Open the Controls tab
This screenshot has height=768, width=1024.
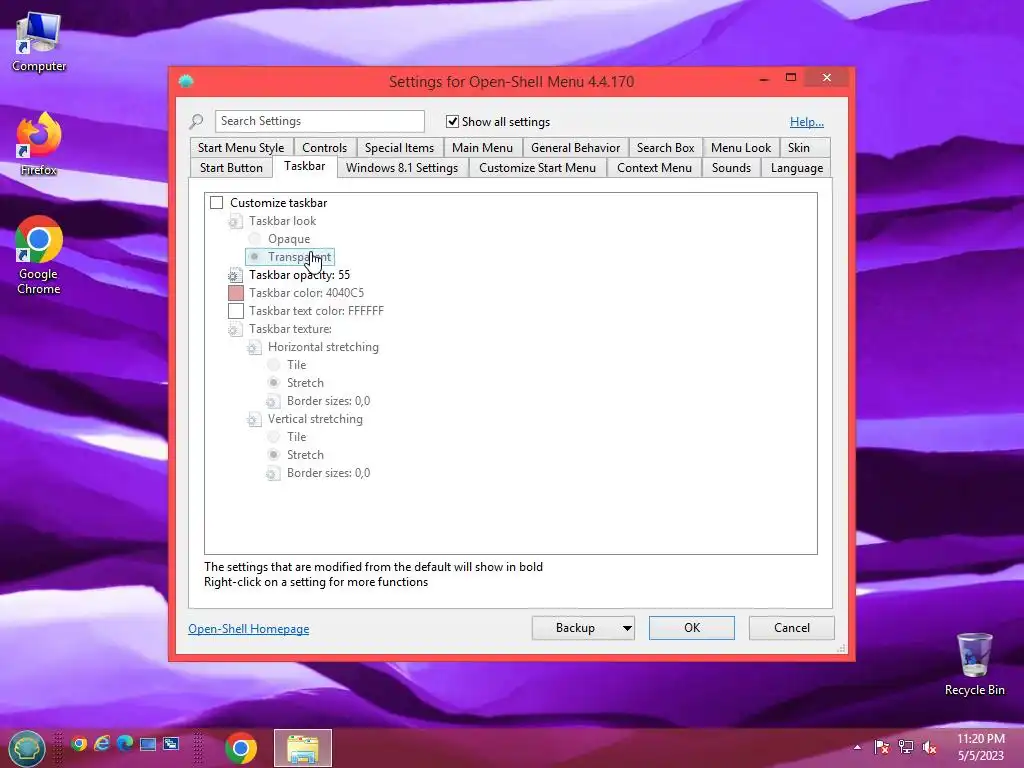[x=325, y=148]
